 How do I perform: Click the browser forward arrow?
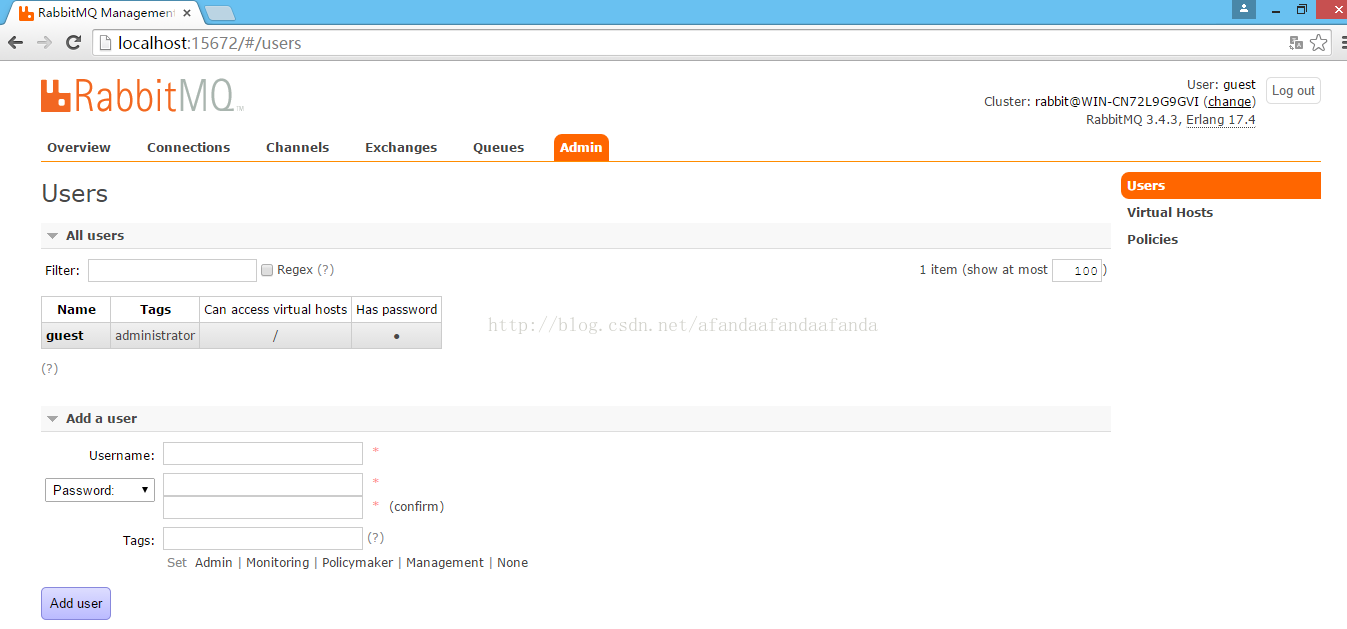coord(44,43)
